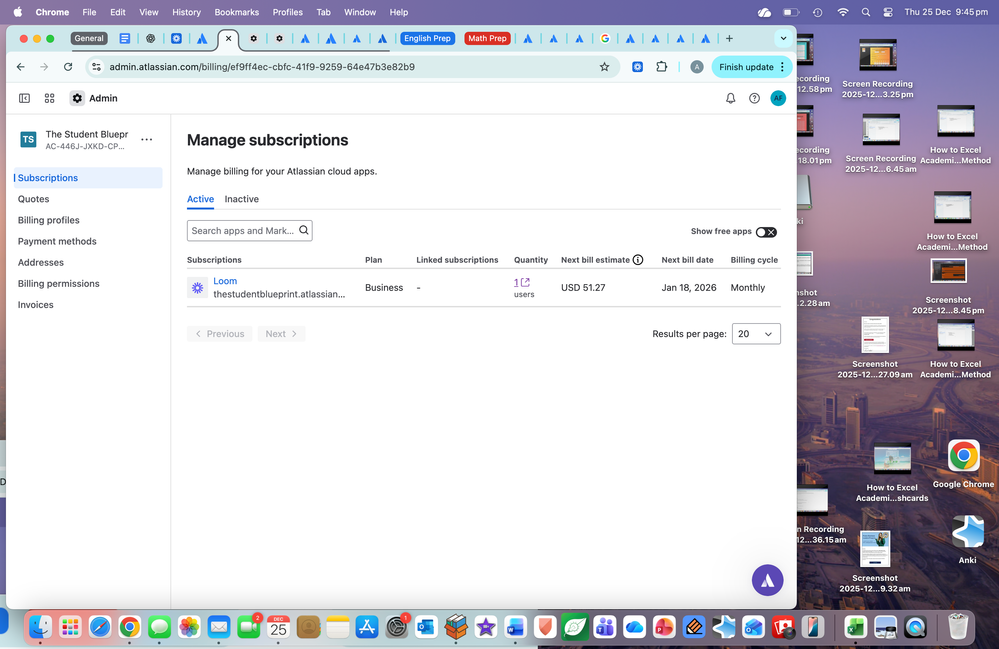Viewport: 999px width, 649px height.
Task: Open Next bill estimate info icon
Action: tap(638, 260)
